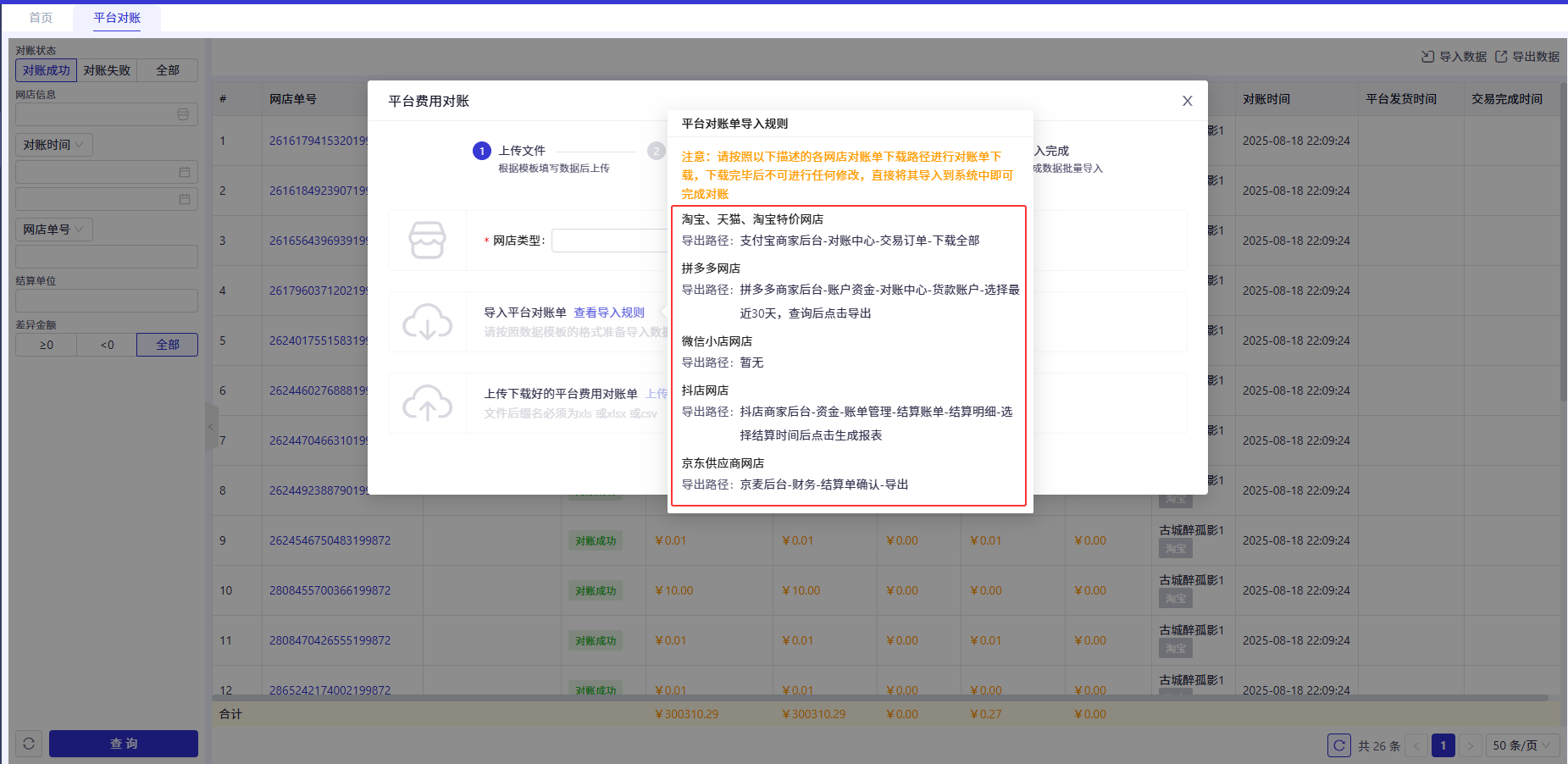Click the first ¥300310.29 total in 合计 row
This screenshot has height=764, width=1568.
pyautogui.click(x=686, y=714)
